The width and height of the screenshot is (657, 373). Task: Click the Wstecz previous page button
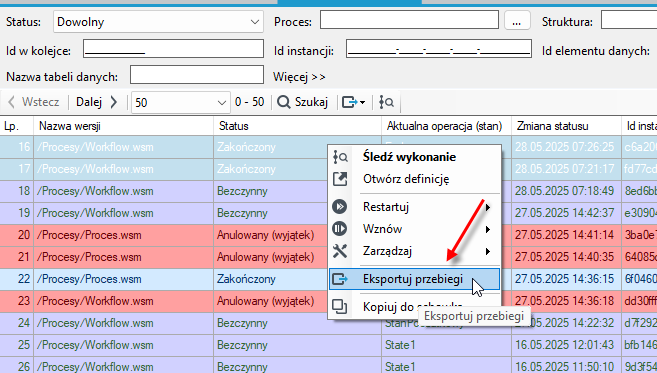(x=34, y=102)
